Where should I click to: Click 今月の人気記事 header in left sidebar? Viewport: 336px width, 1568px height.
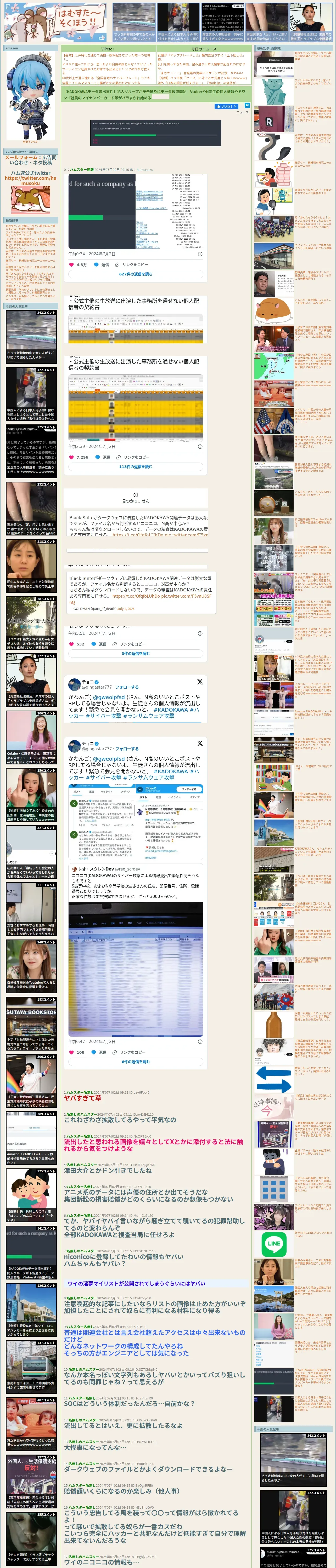click(31, 306)
